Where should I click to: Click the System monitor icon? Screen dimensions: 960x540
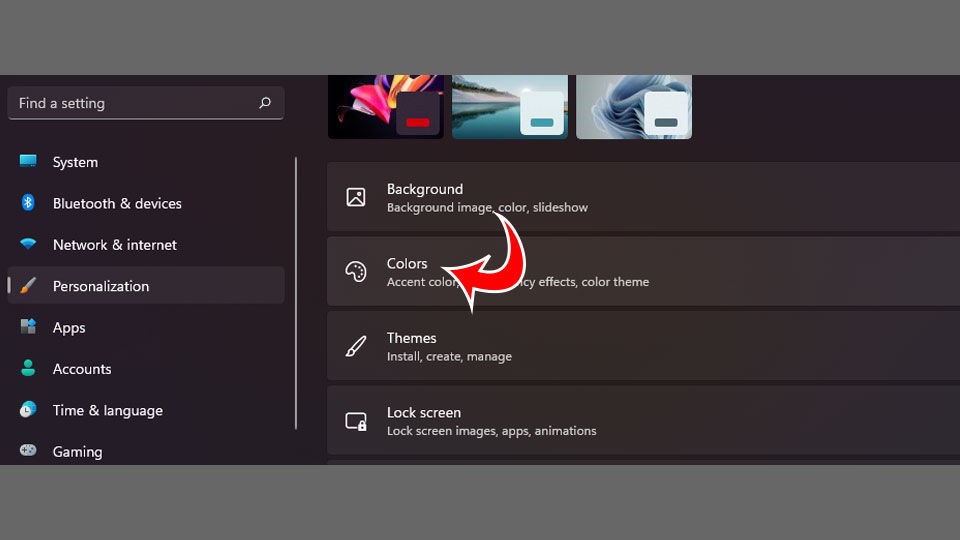28,161
